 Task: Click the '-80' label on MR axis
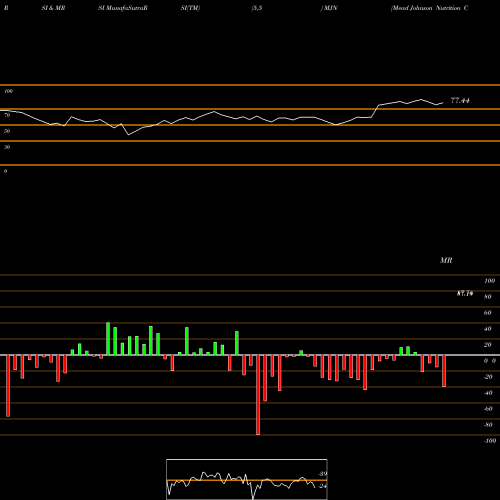click(x=488, y=425)
